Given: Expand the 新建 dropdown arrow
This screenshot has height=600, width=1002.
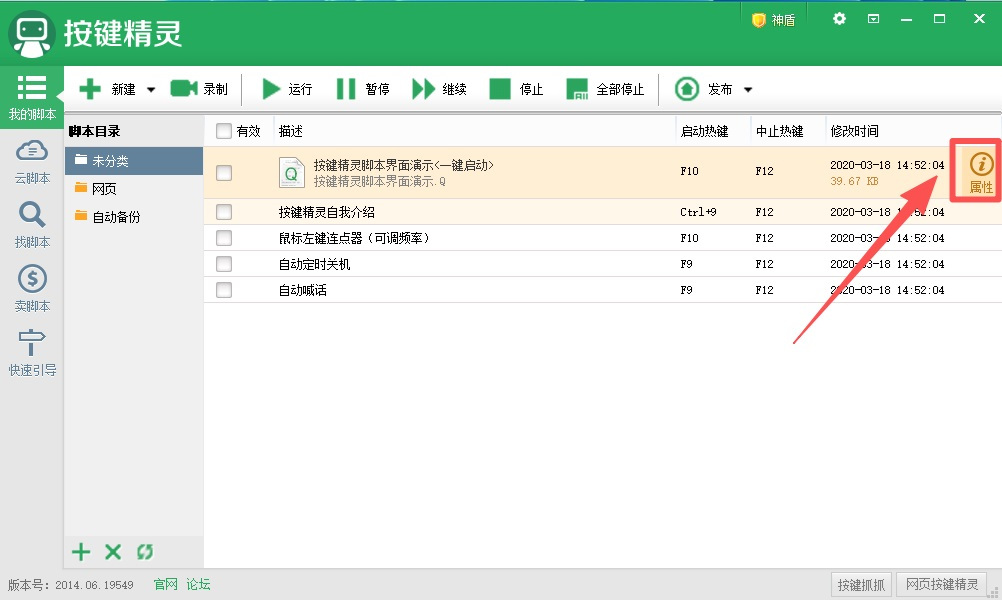Looking at the screenshot, I should (x=151, y=89).
